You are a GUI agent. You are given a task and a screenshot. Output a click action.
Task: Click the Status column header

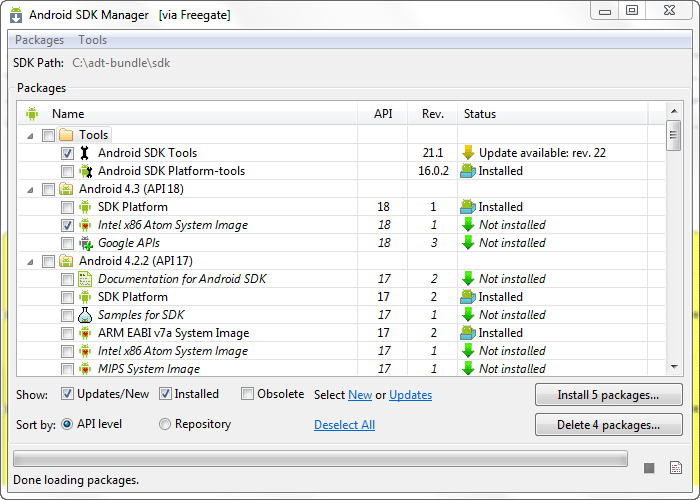tap(553, 114)
